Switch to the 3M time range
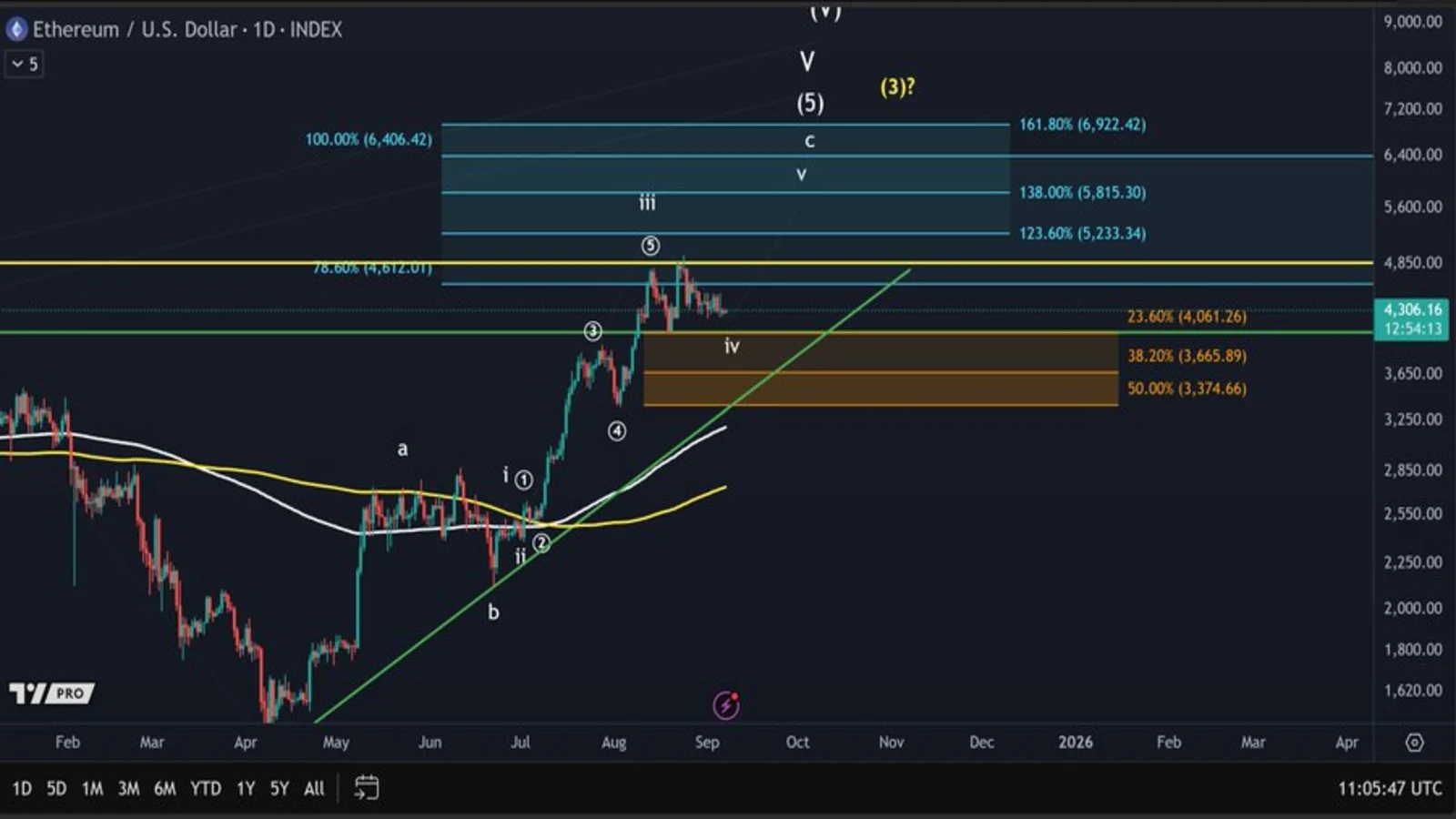1456x819 pixels. 128,788
